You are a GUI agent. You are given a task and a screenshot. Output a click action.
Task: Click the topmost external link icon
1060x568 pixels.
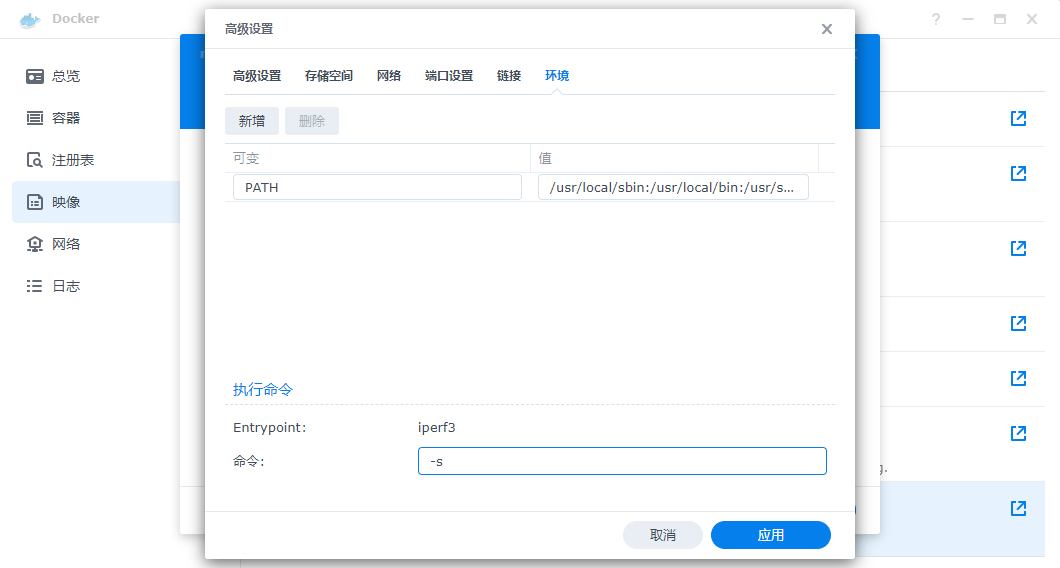[x=1018, y=119]
